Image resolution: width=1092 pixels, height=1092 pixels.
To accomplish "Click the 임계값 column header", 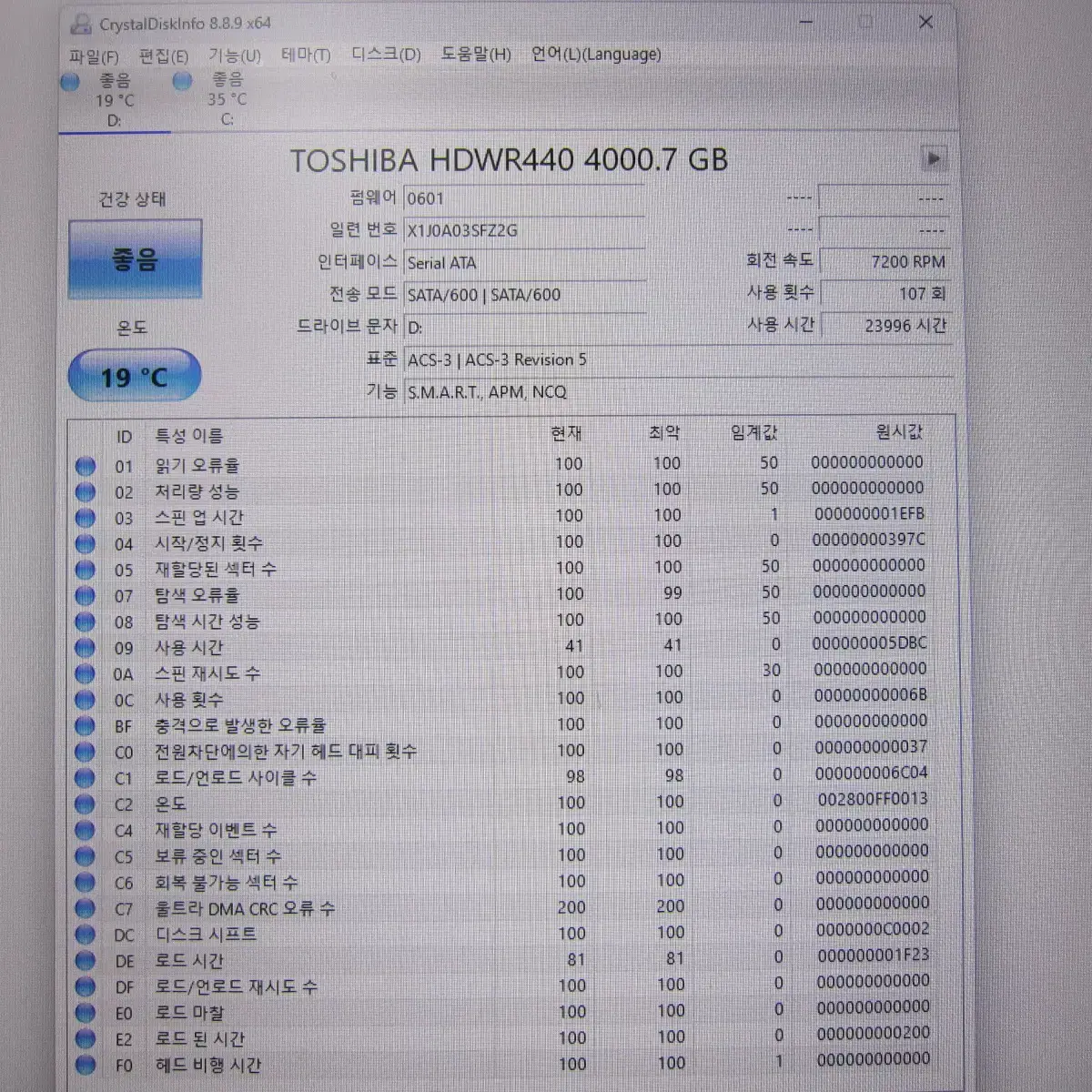I will [x=753, y=433].
